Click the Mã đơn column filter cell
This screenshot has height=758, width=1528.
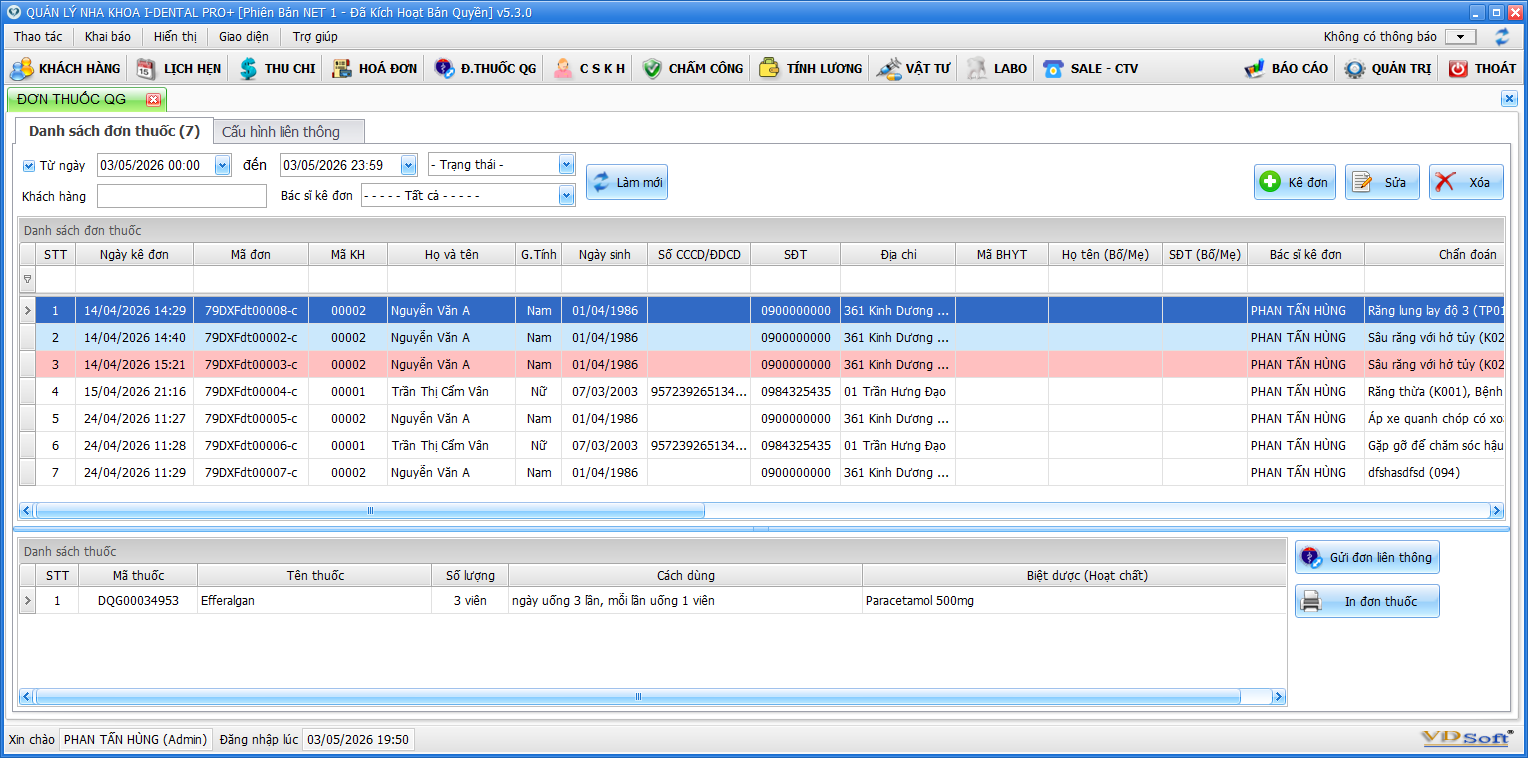(x=251, y=279)
